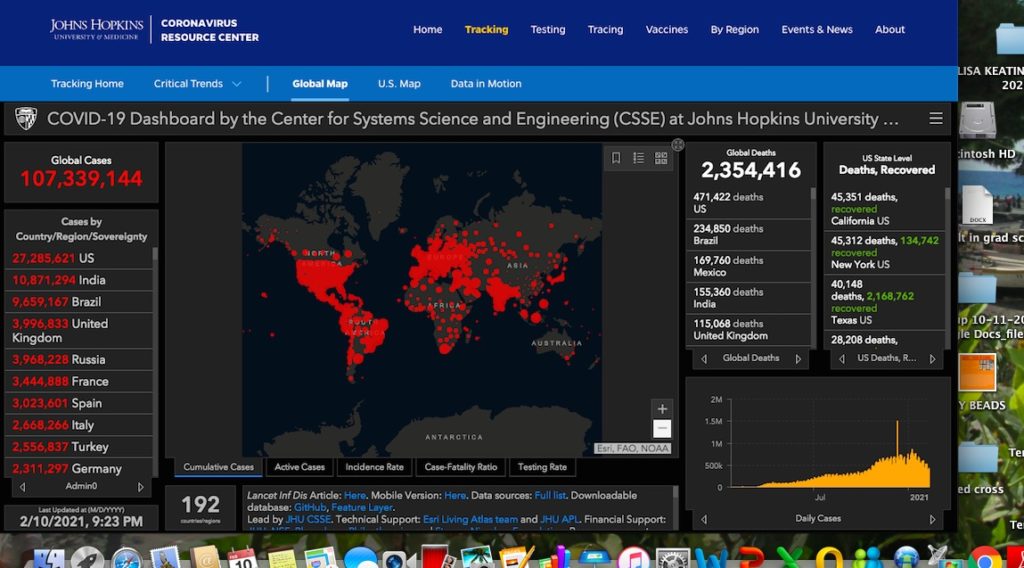Open the By Region nav item

click(x=735, y=29)
